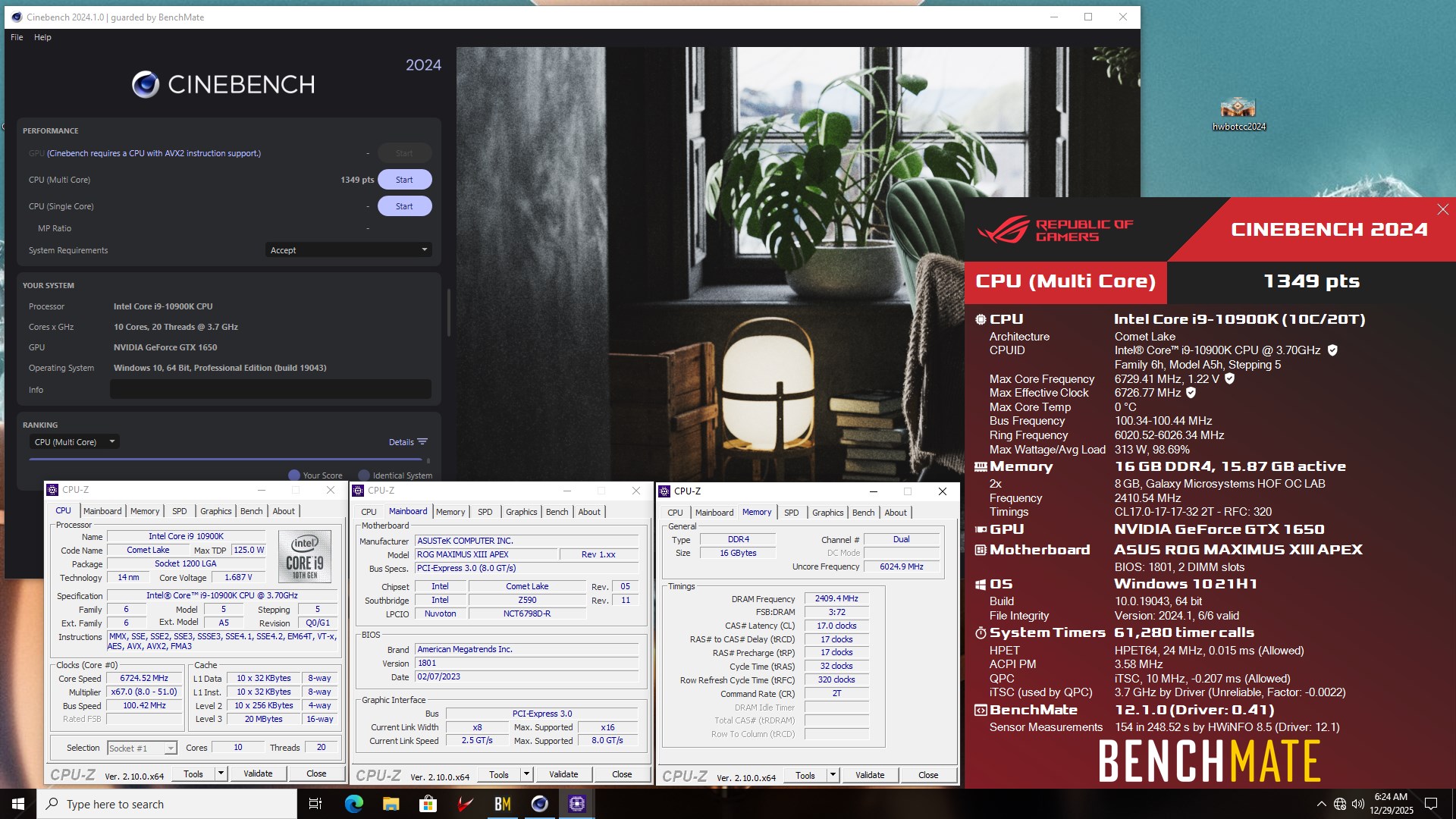The height and width of the screenshot is (819, 1456).
Task: Close the BenchMate result overlay with X
Action: click(1442, 209)
